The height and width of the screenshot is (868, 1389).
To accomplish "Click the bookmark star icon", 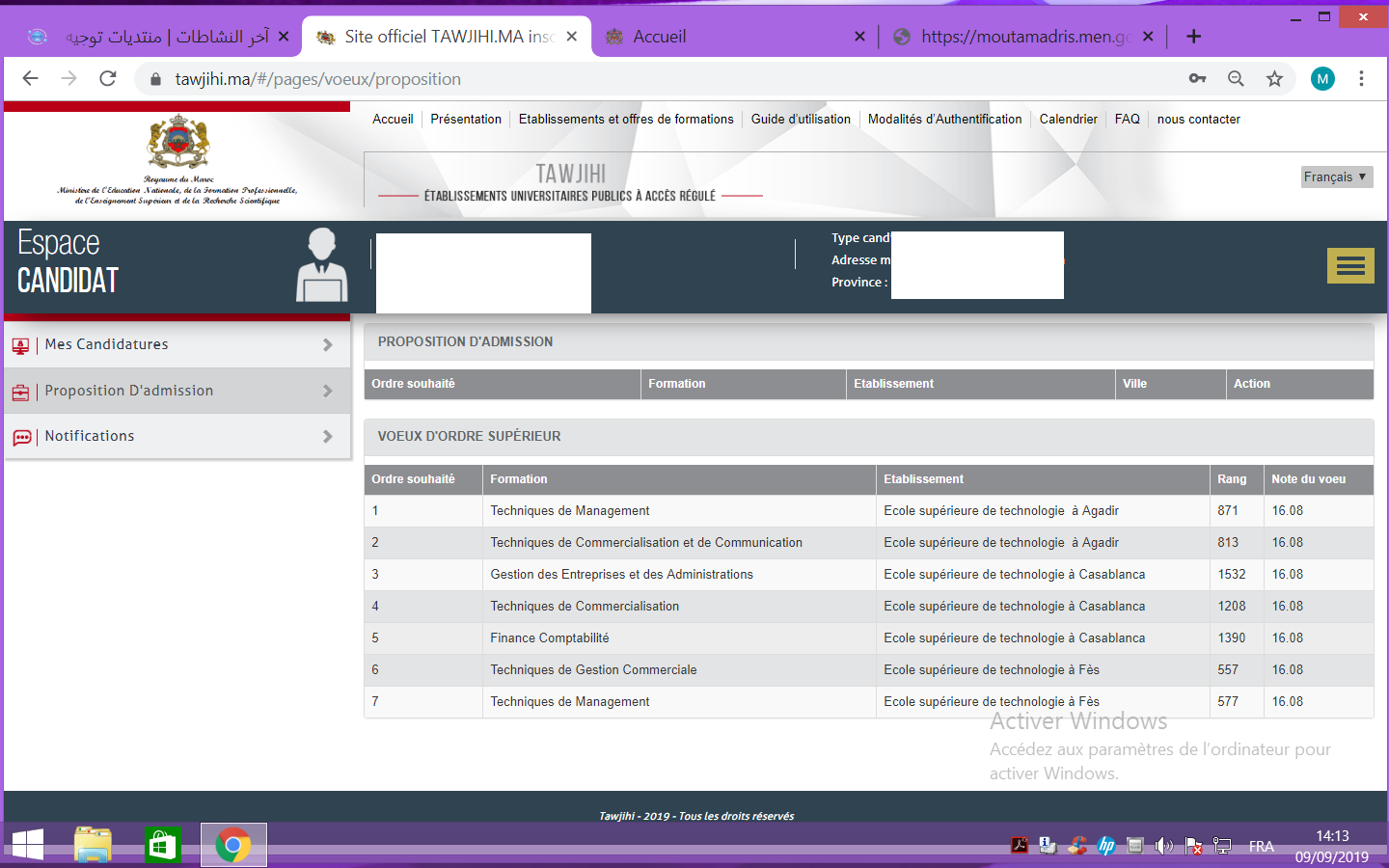I will point(1274,79).
